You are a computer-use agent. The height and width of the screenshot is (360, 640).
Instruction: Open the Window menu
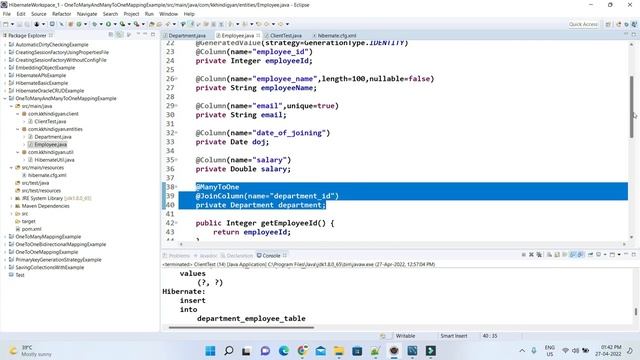click(168, 14)
